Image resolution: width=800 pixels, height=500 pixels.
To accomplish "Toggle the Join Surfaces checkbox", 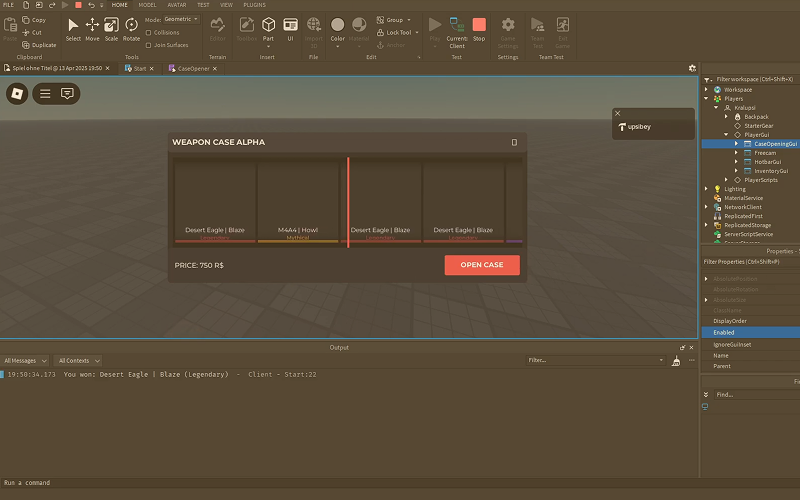I will click(x=148, y=45).
